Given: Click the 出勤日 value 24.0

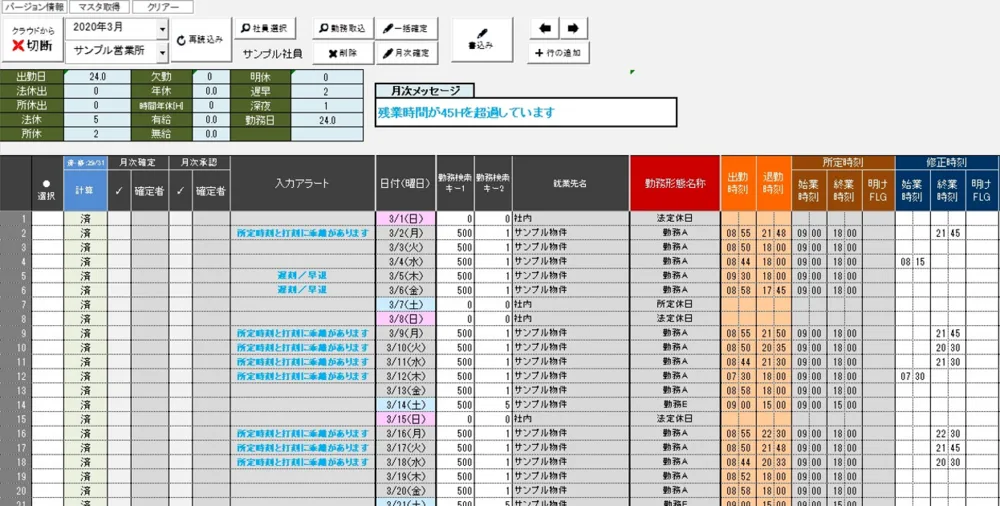Looking at the screenshot, I should pos(97,77).
